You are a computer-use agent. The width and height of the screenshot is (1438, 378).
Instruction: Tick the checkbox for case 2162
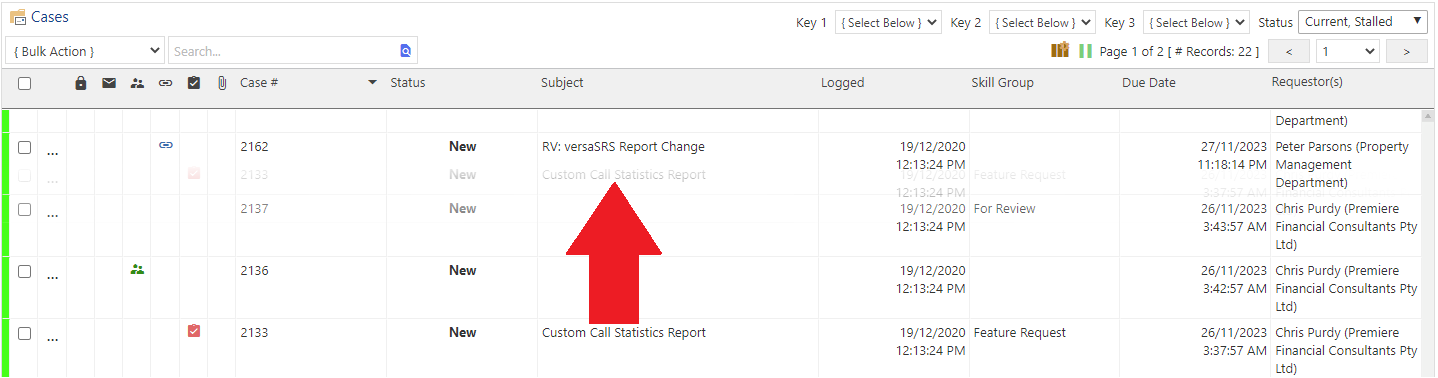point(24,147)
